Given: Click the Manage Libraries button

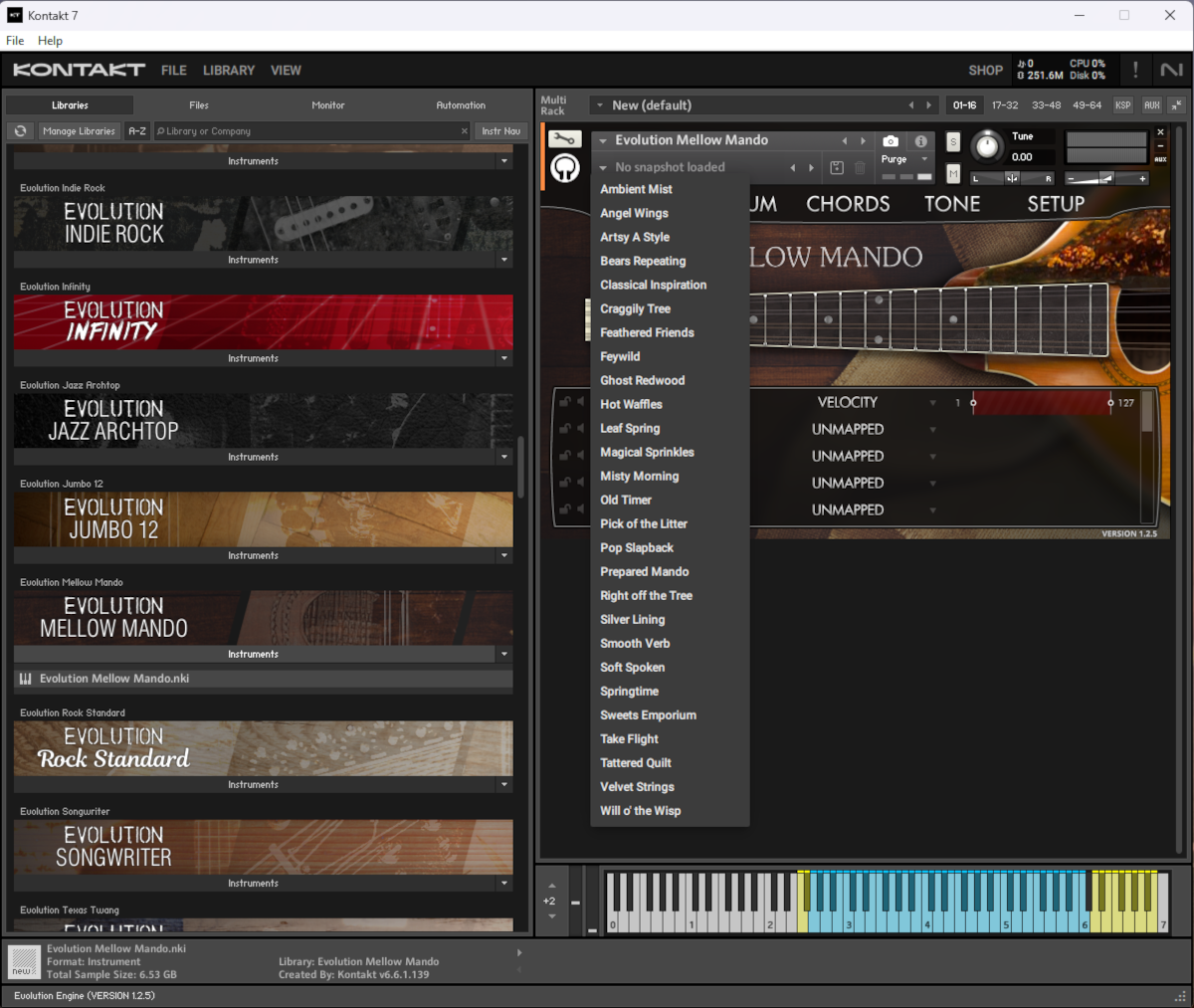Looking at the screenshot, I should [79, 131].
